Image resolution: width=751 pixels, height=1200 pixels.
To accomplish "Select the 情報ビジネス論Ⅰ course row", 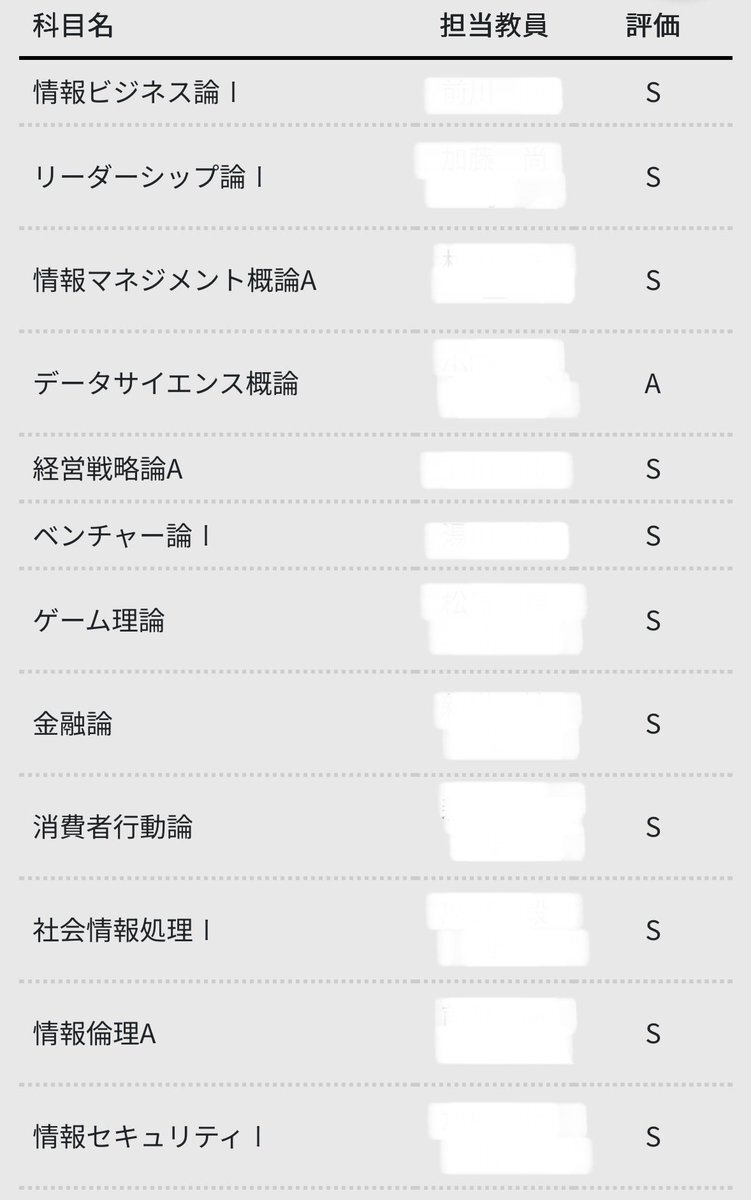I will 375,93.
